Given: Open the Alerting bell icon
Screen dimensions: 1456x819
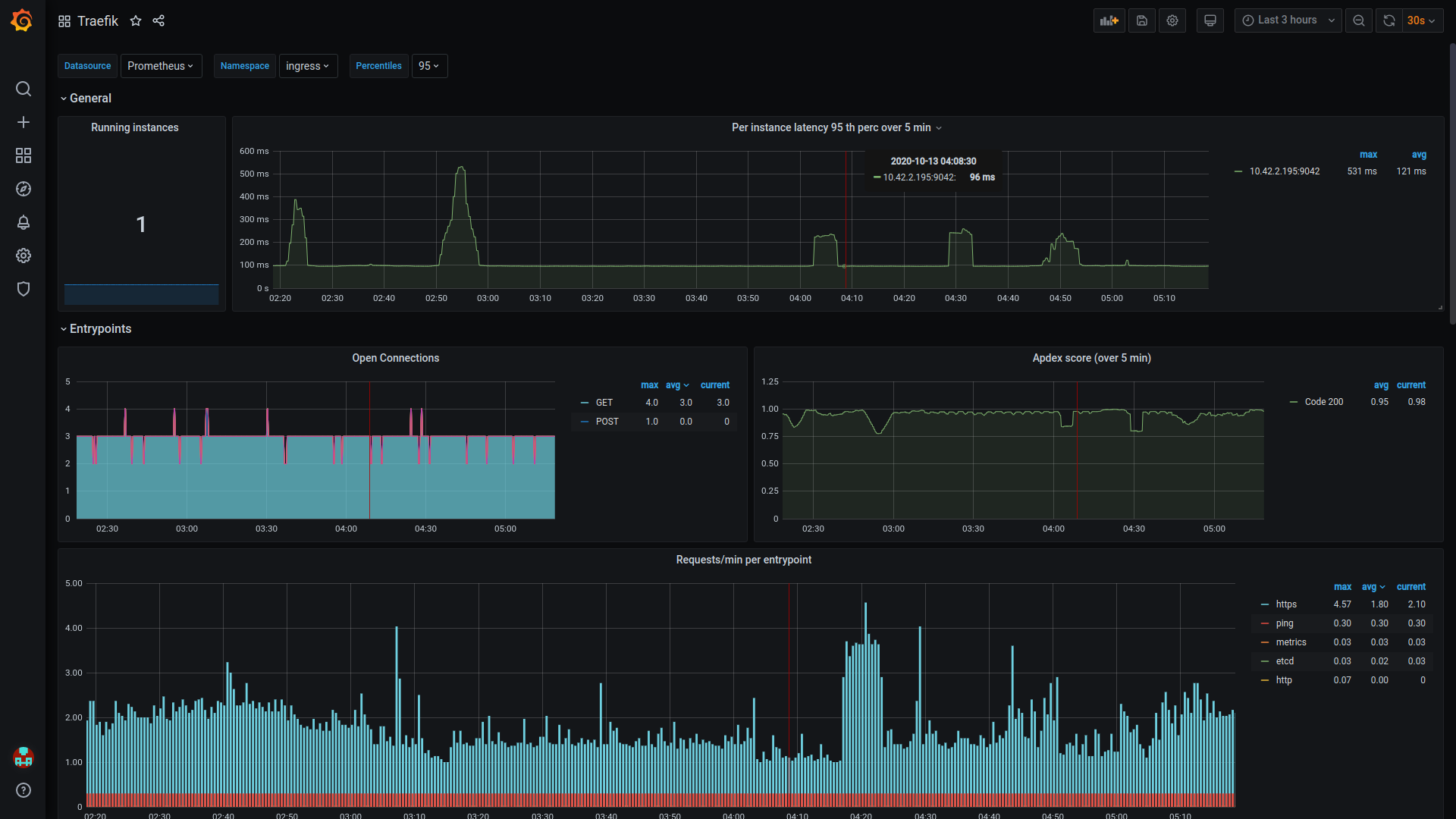Looking at the screenshot, I should [24, 222].
